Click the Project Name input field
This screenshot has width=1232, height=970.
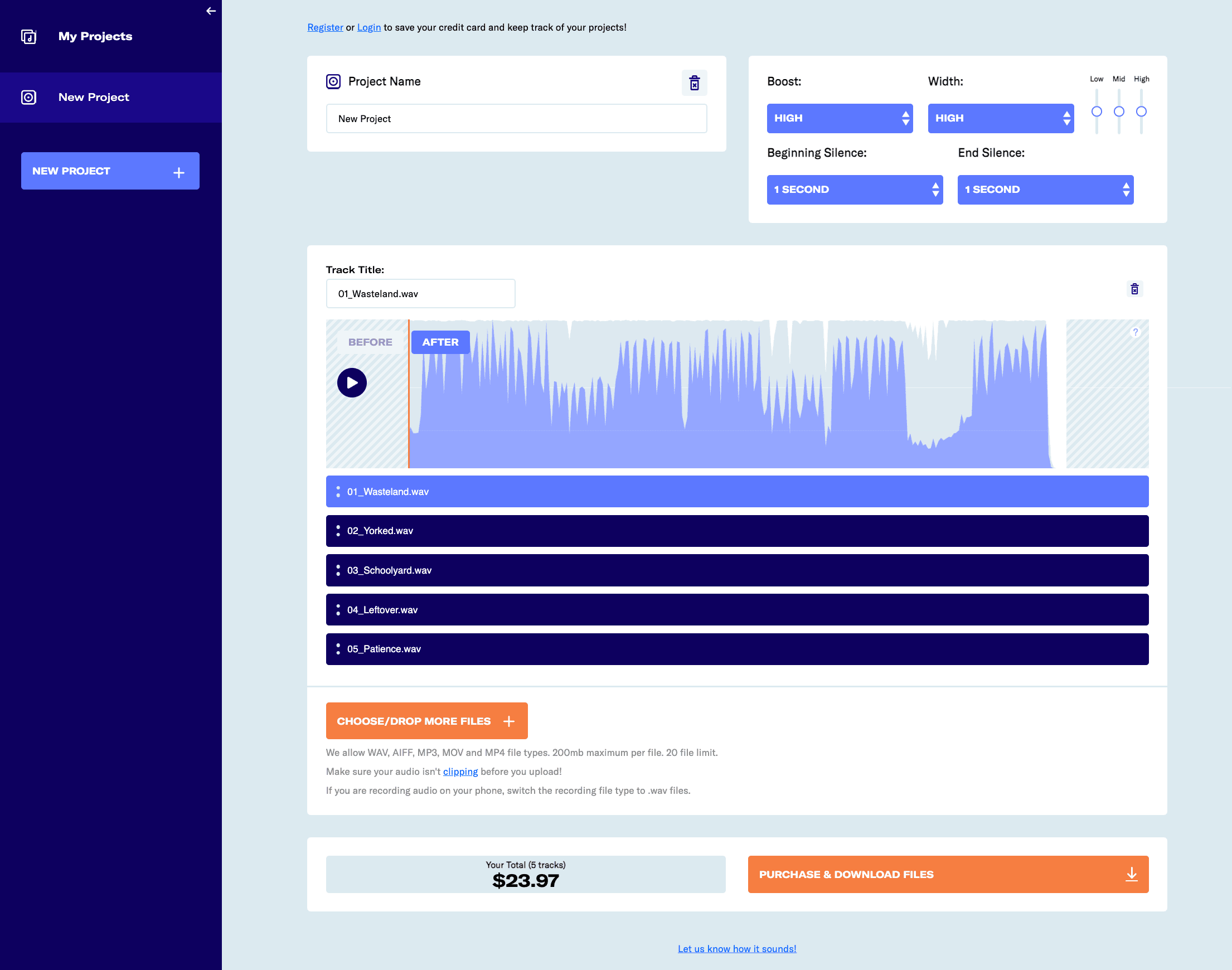516,119
